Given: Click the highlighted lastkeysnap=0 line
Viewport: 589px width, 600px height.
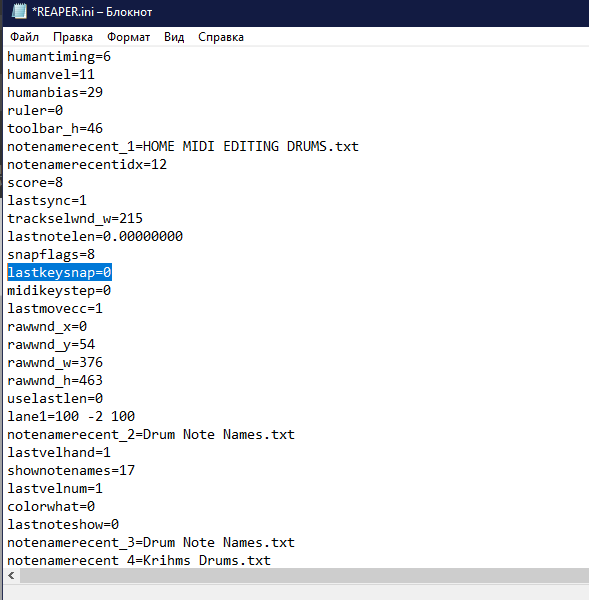Looking at the screenshot, I should [x=59, y=272].
